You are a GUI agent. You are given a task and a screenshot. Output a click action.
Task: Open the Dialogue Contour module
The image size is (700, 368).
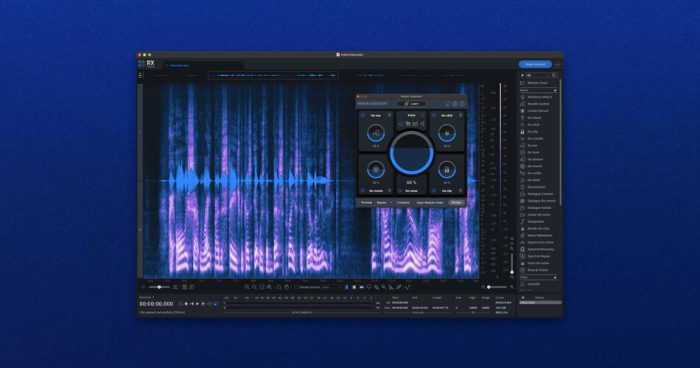pos(540,194)
